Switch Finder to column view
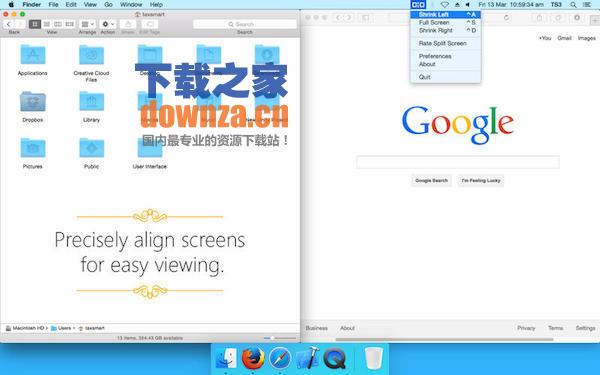600x375 pixels. pos(58,24)
